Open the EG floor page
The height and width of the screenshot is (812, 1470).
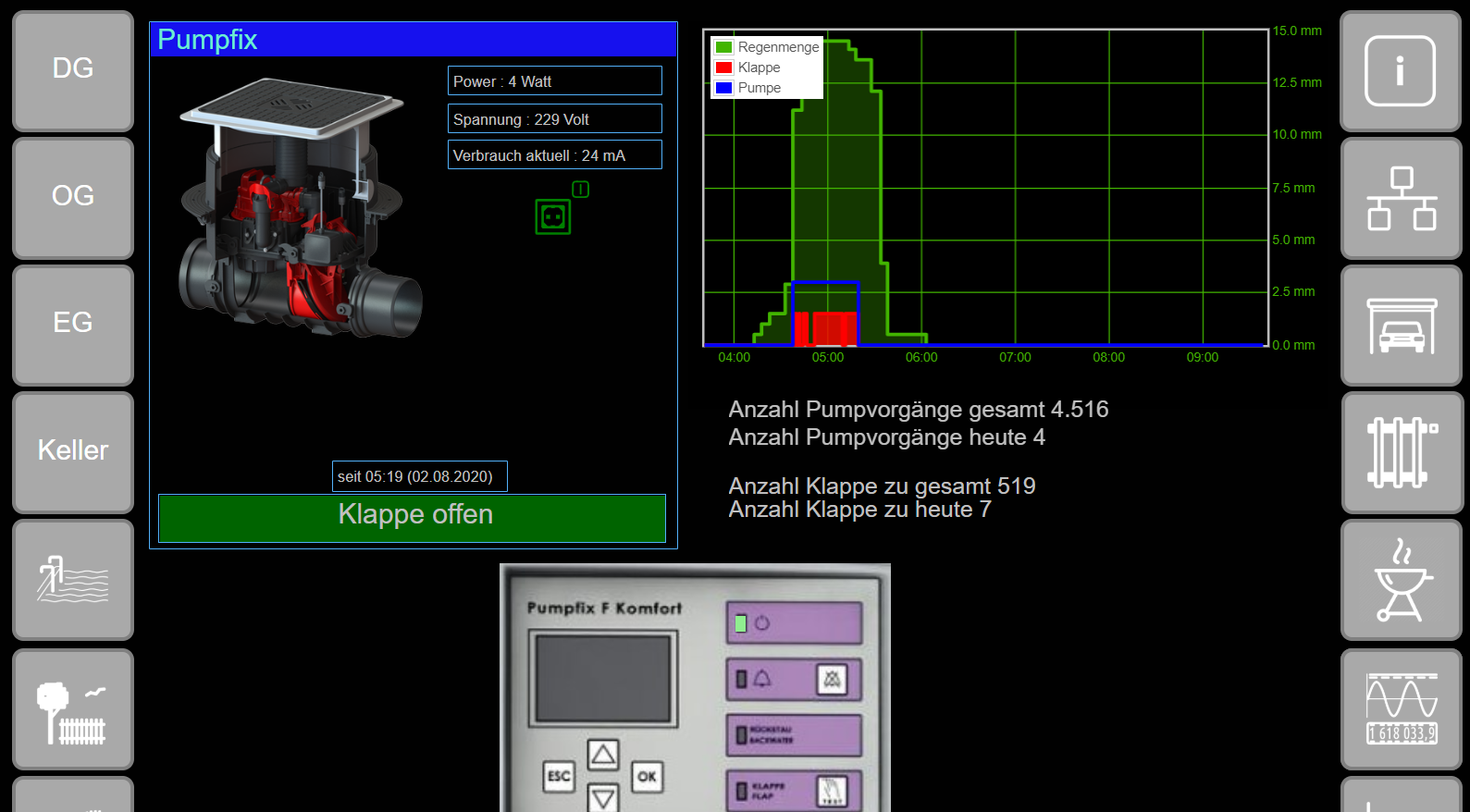(73, 325)
